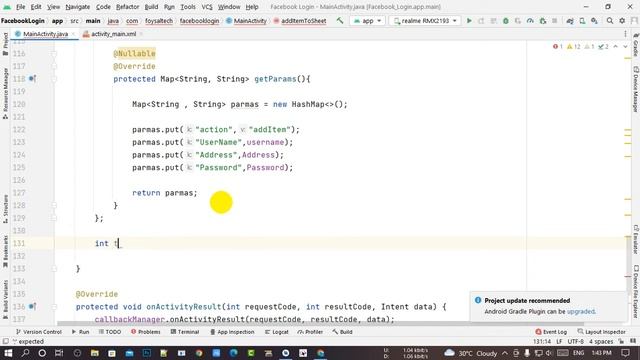This screenshot has height=360, width=640.
Task: Change the UTF-8 file encoding widget
Action: 576,341
